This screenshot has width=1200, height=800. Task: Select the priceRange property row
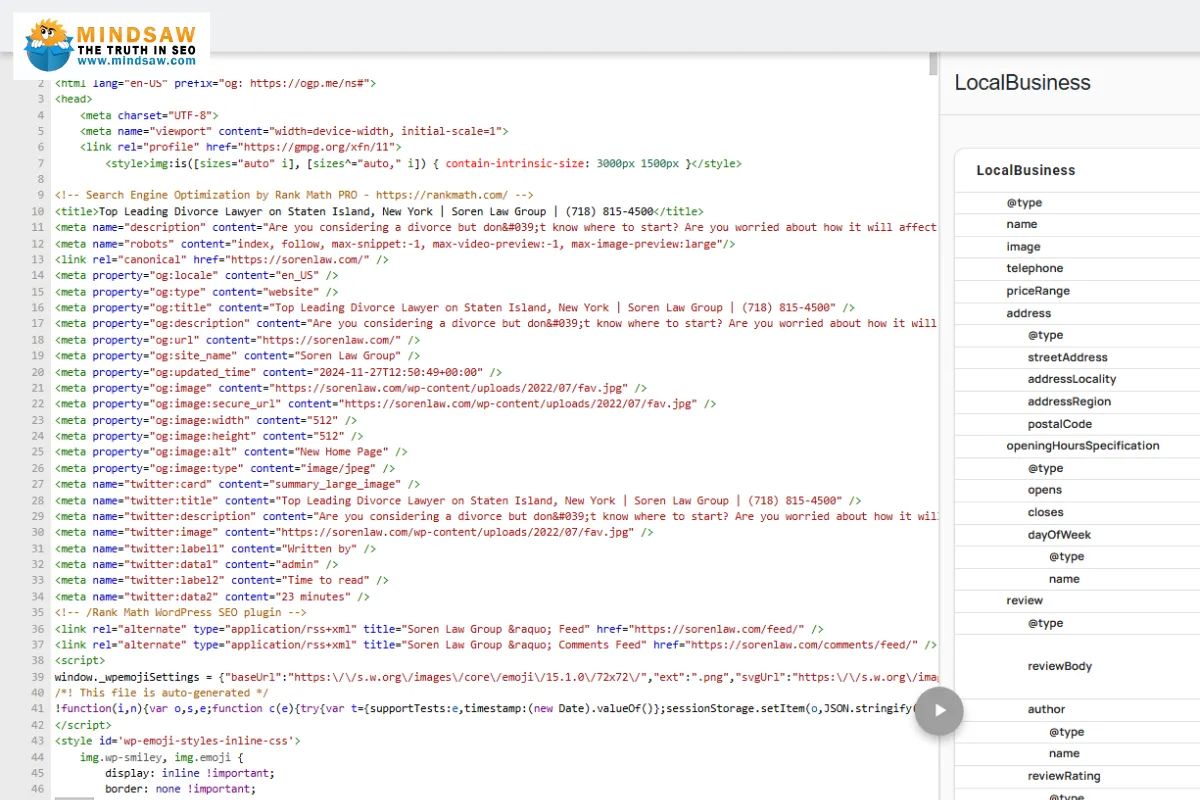pos(1077,291)
